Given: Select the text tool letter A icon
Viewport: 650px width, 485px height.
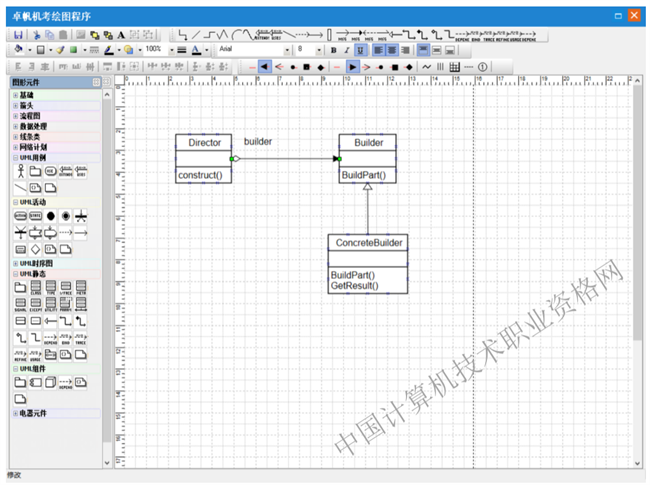Looking at the screenshot, I should pyautogui.click(x=121, y=34).
